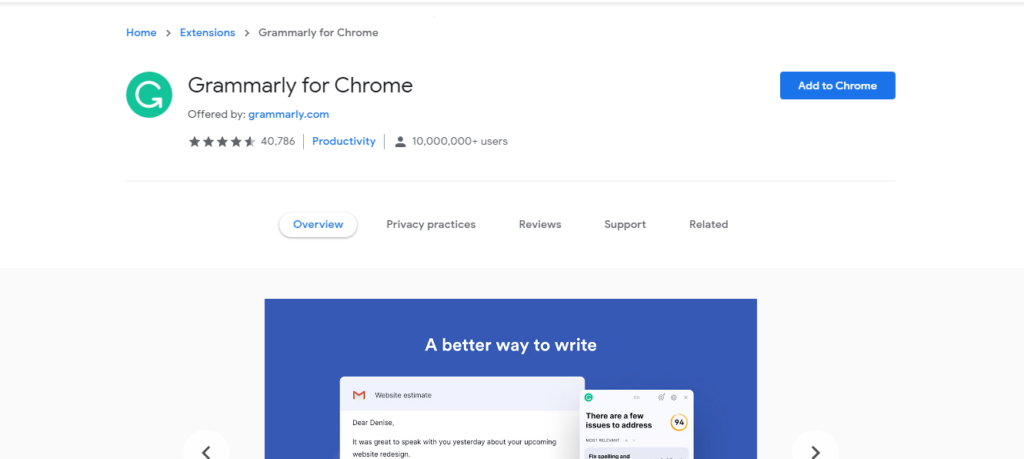Open the Reviews tab
The height and width of the screenshot is (459, 1024).
540,225
